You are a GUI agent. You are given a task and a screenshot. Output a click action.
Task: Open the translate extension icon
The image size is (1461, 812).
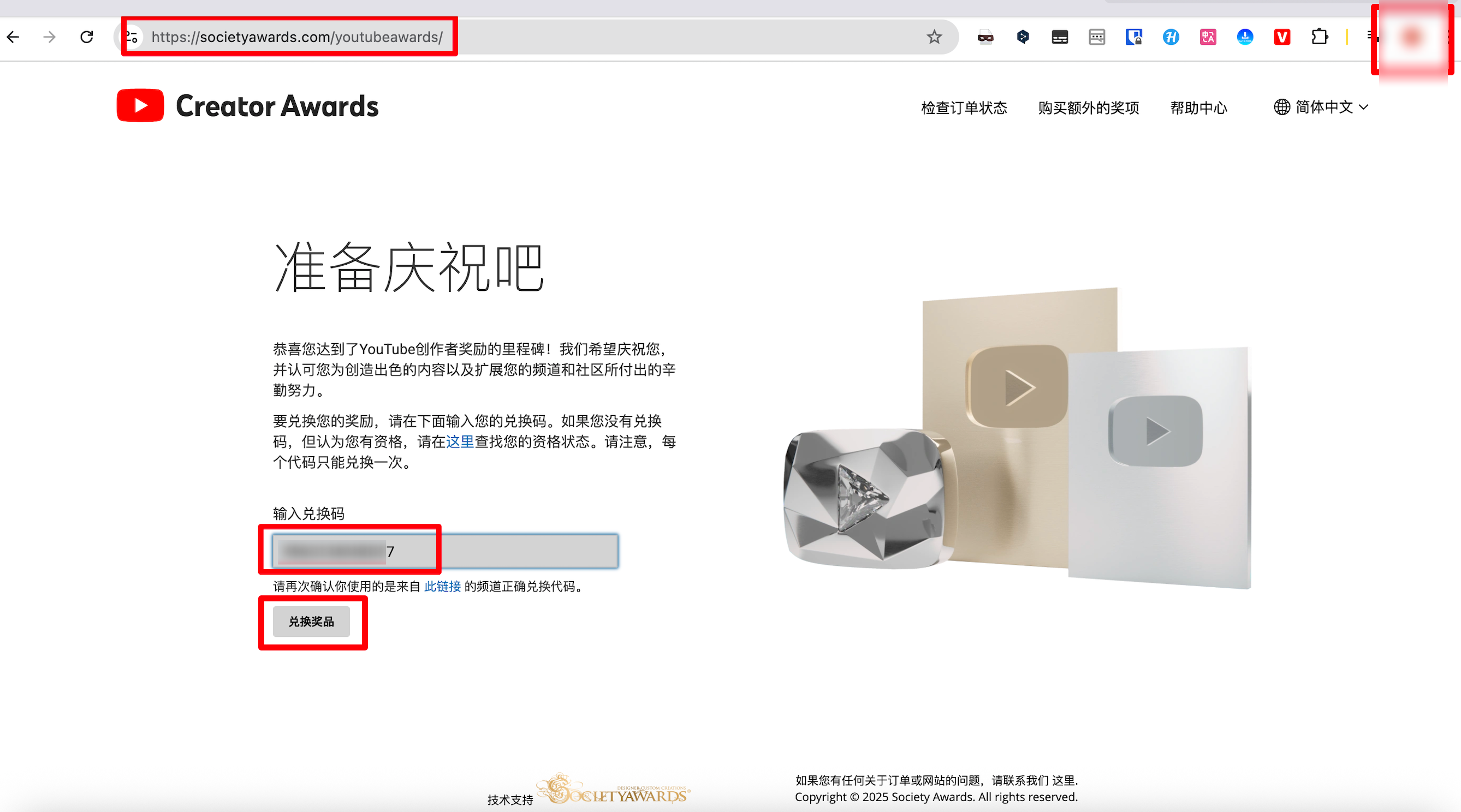point(1208,37)
